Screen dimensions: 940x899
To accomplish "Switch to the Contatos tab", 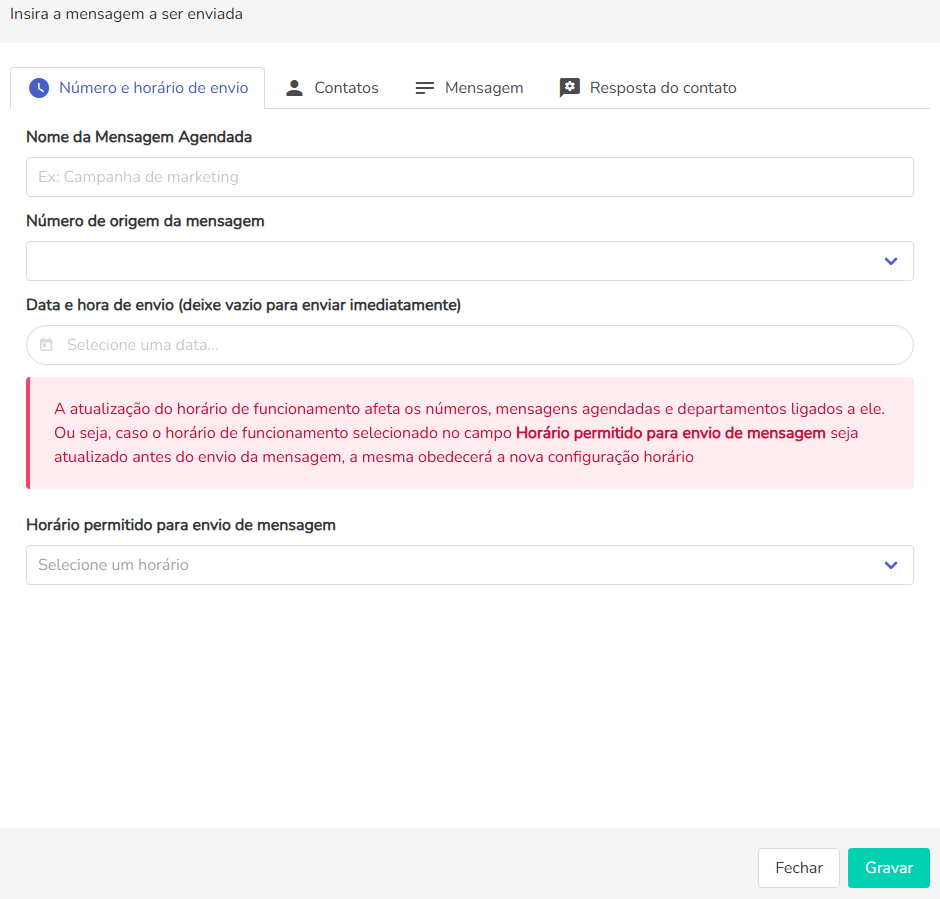I will 332,88.
